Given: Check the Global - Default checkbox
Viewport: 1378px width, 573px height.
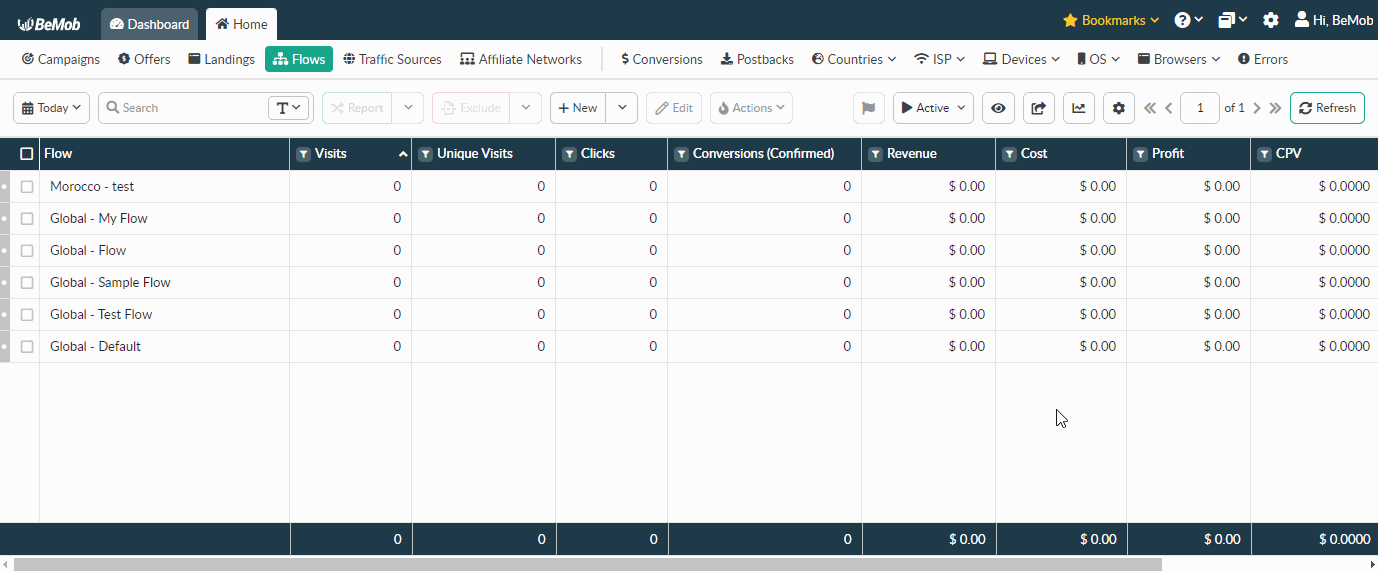Looking at the screenshot, I should (x=27, y=346).
